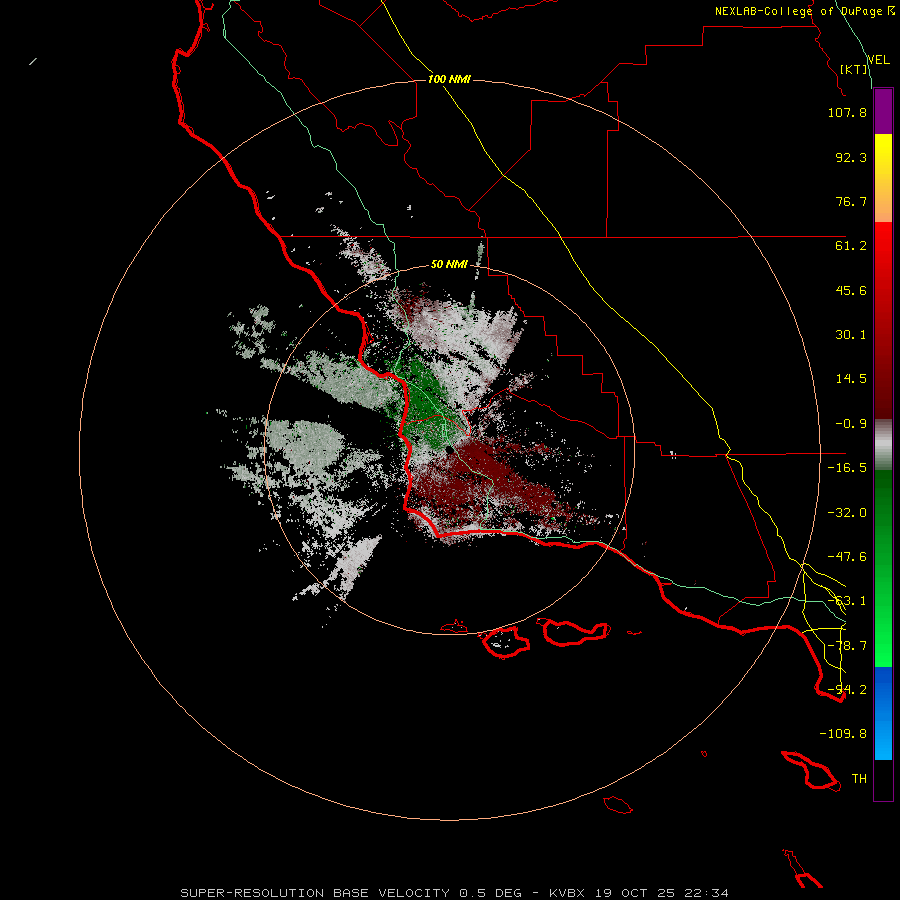Click the purple segment of the color bar

pos(883,111)
